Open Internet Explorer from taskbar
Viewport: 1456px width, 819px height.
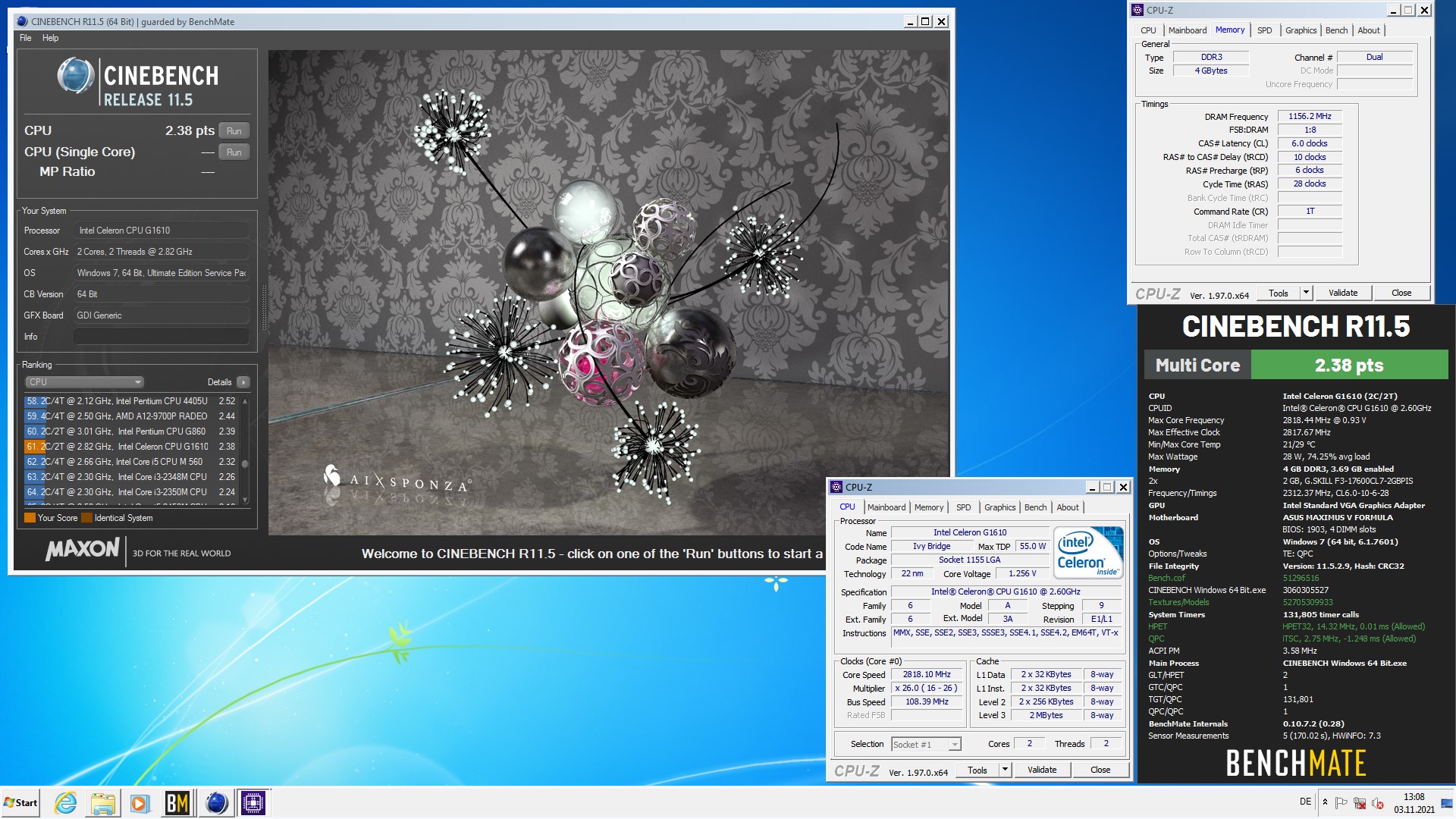pos(66,802)
